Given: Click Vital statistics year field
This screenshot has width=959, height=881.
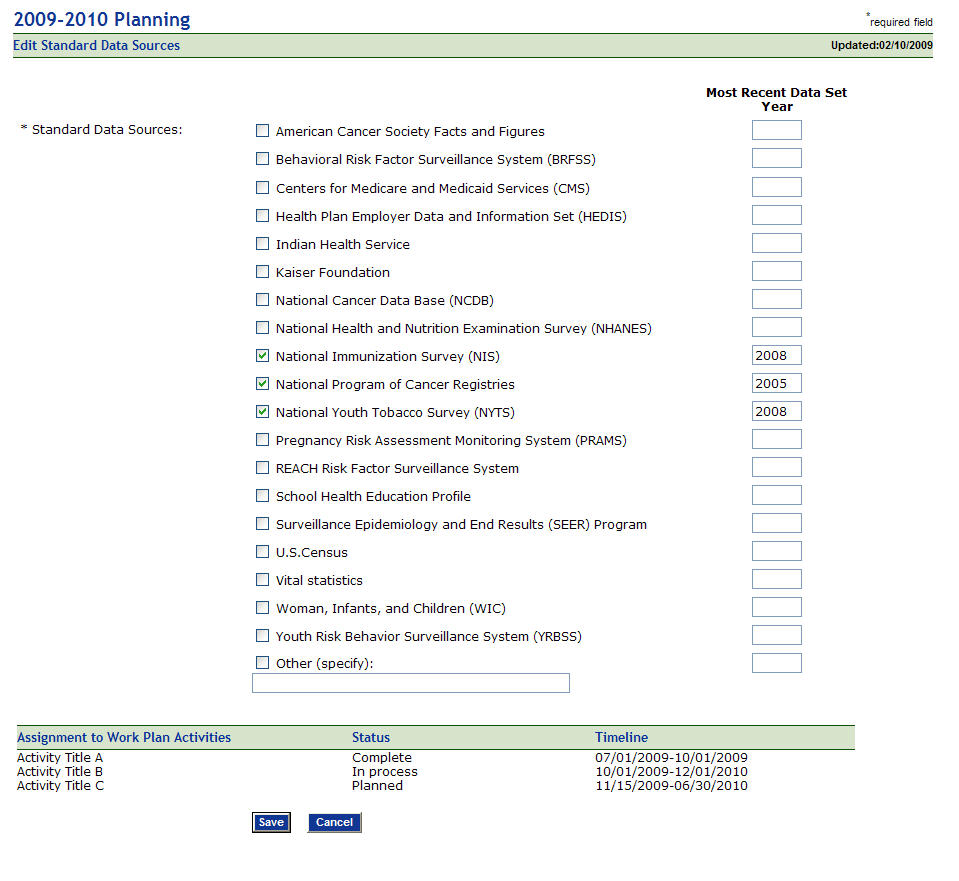Looking at the screenshot, I should [x=776, y=579].
